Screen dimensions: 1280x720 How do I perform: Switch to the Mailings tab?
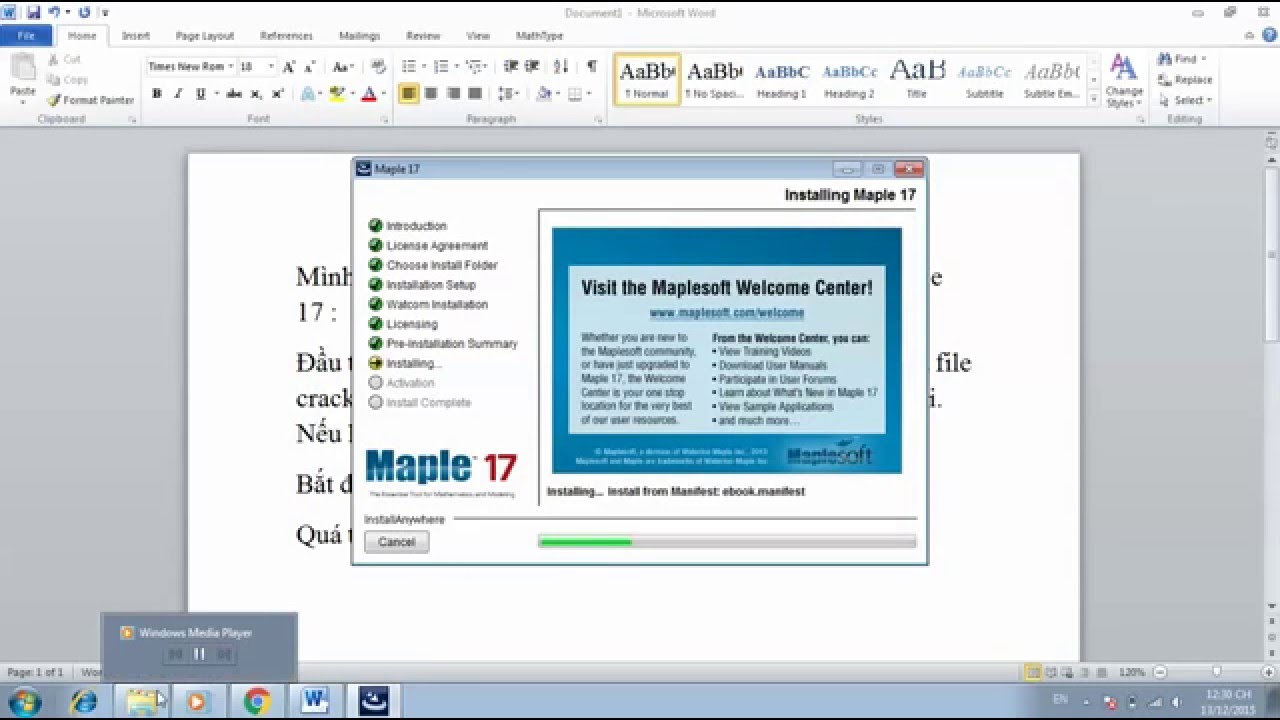point(359,36)
